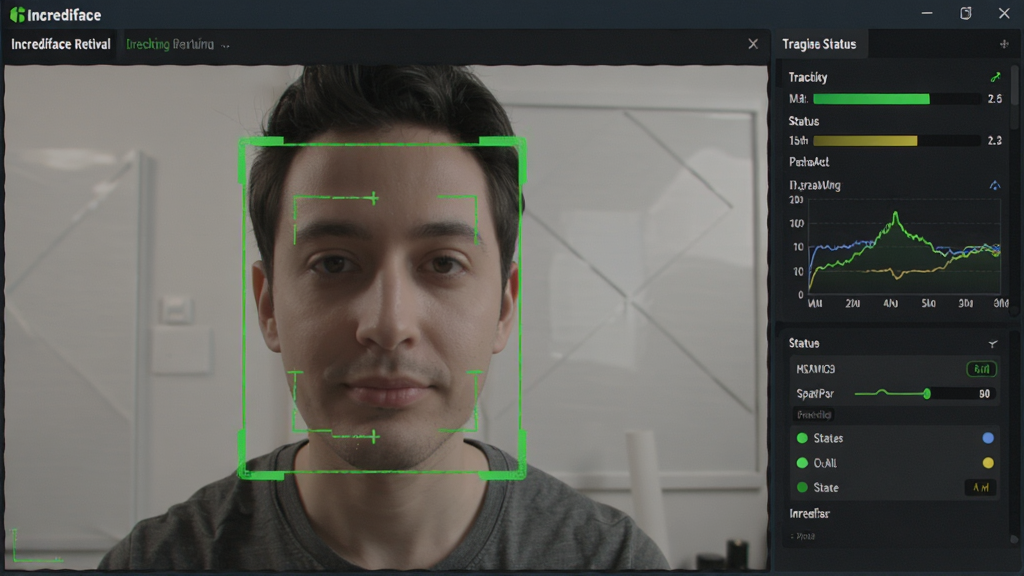Click the green Incrediface logo icon
The width and height of the screenshot is (1024, 576).
pos(18,14)
